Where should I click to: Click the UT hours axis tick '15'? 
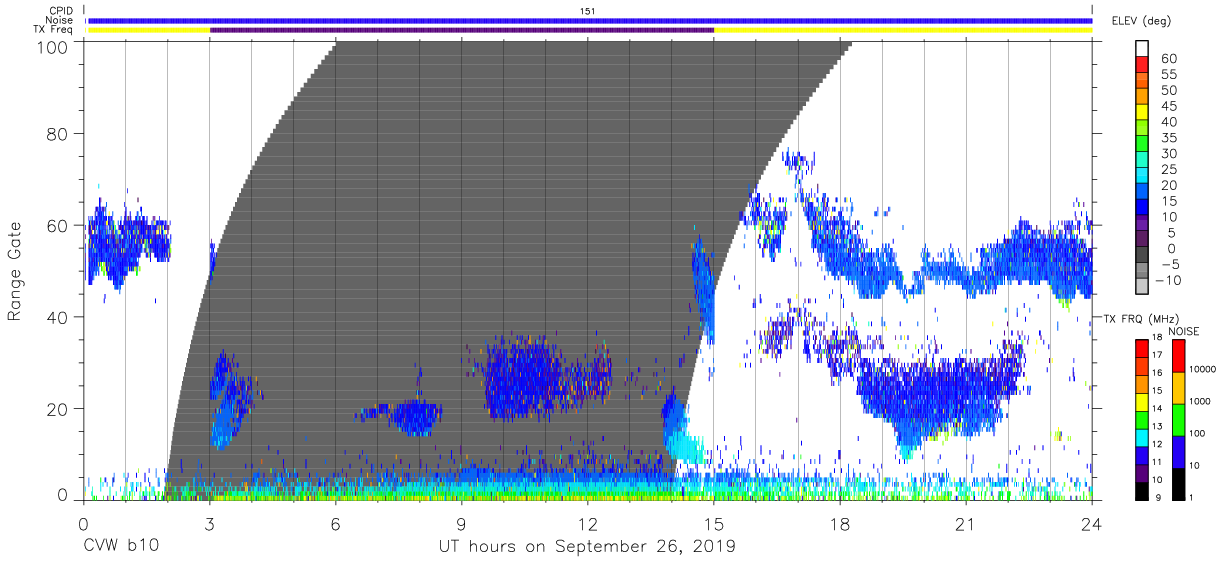click(x=714, y=523)
